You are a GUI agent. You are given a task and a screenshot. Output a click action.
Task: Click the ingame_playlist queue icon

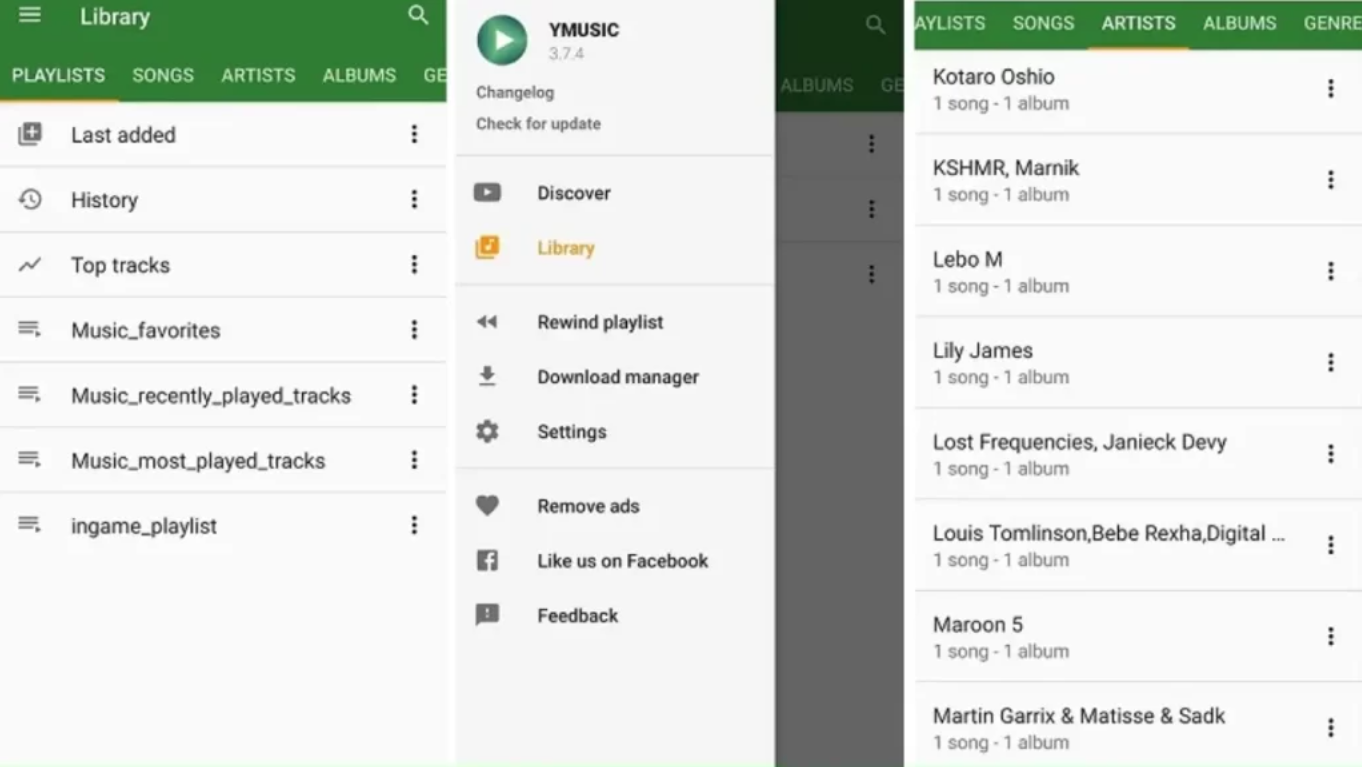click(x=30, y=525)
